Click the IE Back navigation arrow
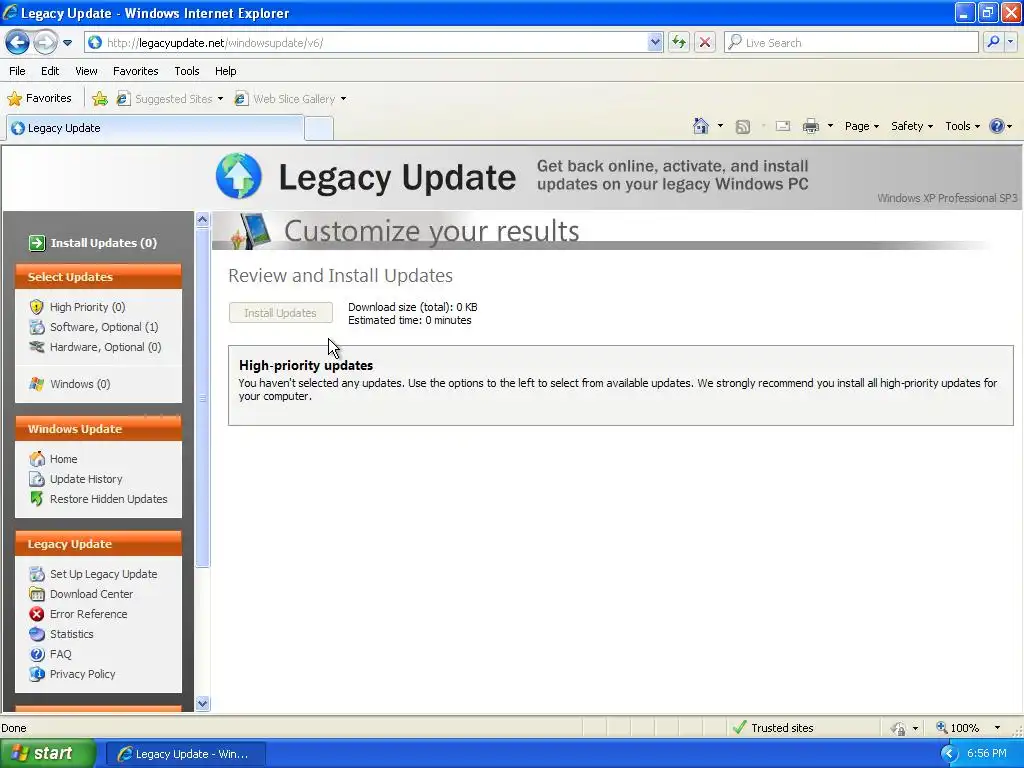 pyautogui.click(x=18, y=43)
